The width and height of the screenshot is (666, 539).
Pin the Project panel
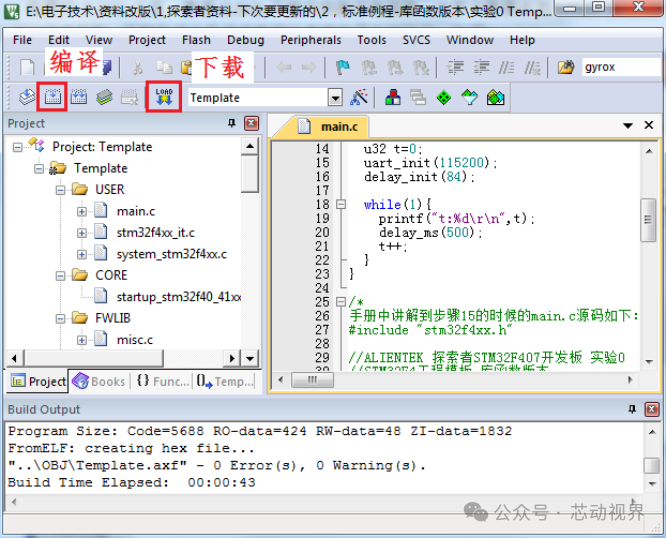coord(231,124)
